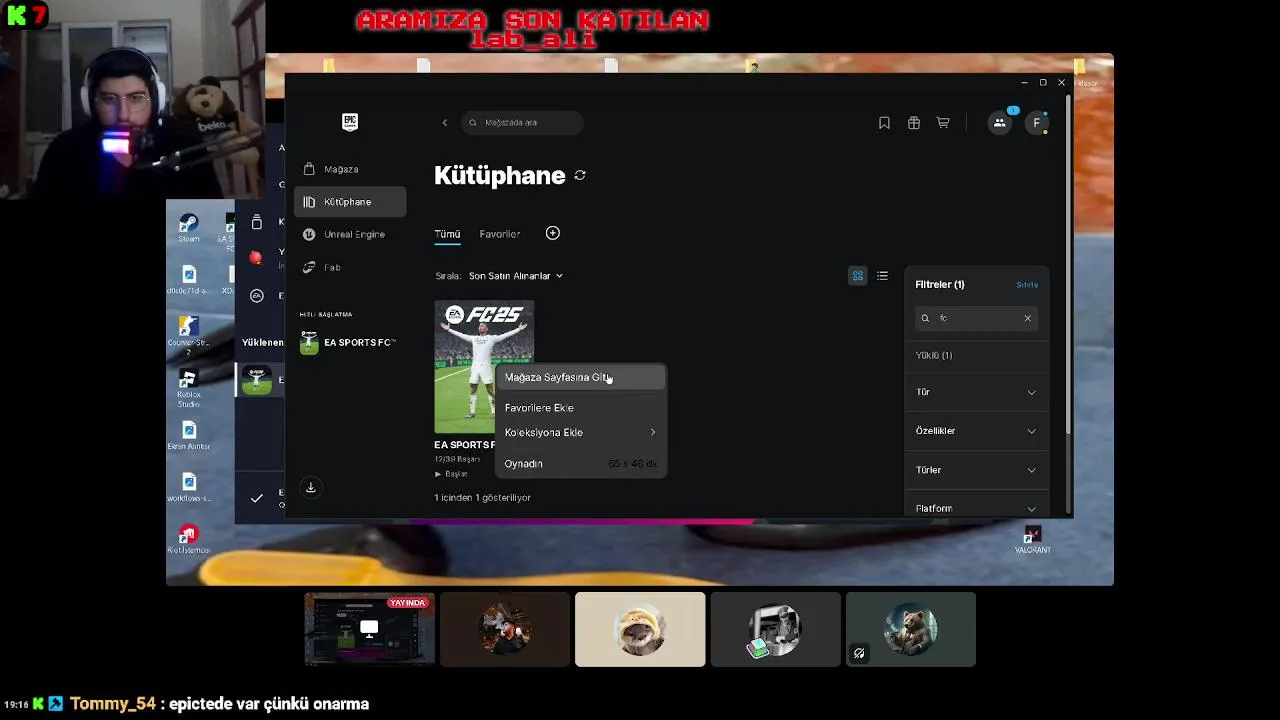1280x720 pixels.
Task: Clear the filter search text
Action: [1027, 318]
